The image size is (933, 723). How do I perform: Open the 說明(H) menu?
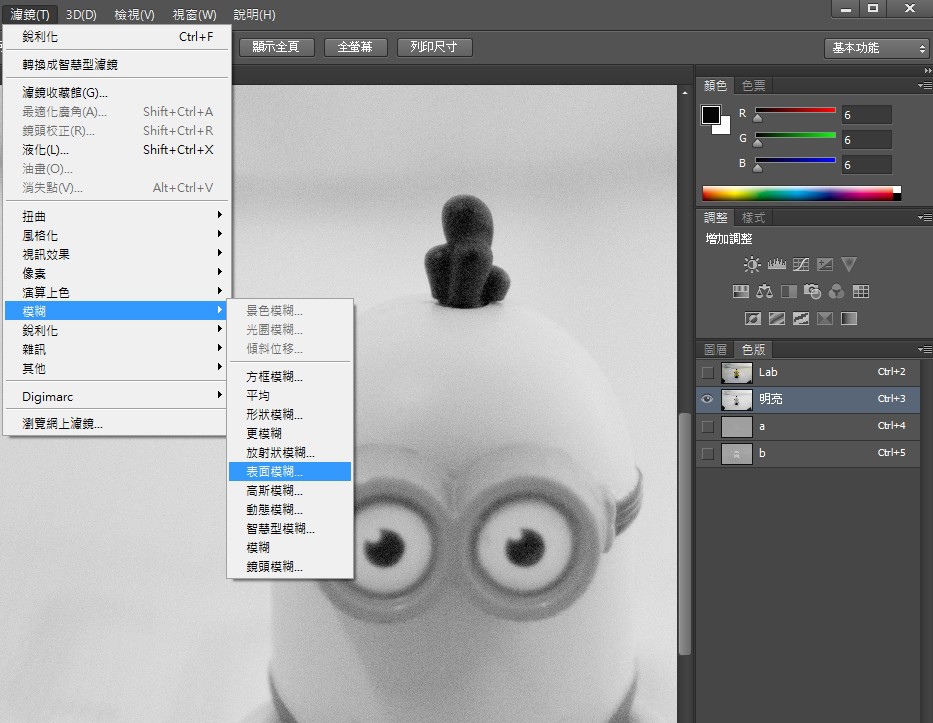click(254, 15)
